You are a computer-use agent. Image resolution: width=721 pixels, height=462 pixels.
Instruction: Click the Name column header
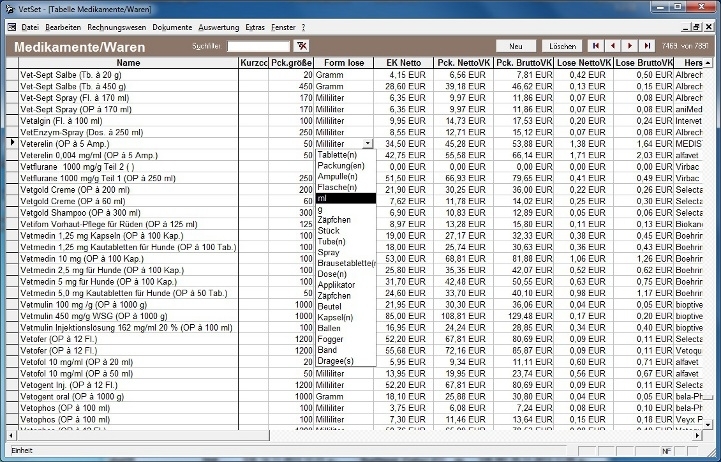[x=128, y=63]
